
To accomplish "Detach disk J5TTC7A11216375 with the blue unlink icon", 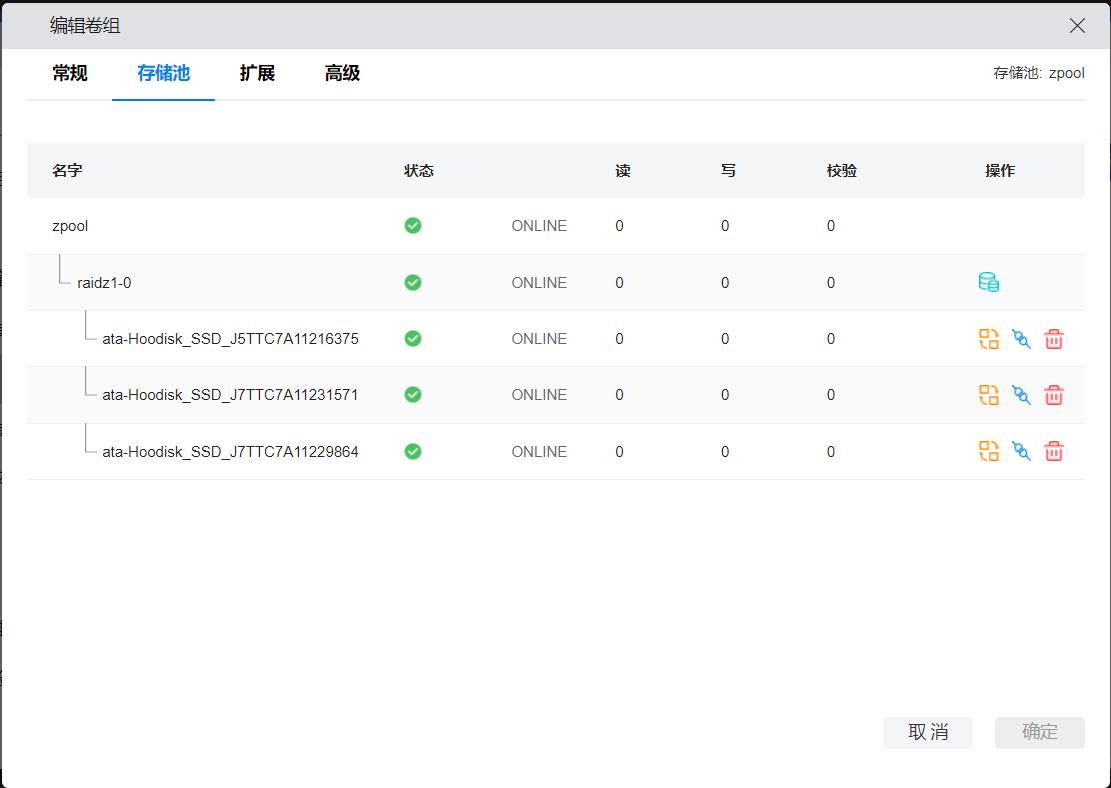I will click(x=1021, y=339).
